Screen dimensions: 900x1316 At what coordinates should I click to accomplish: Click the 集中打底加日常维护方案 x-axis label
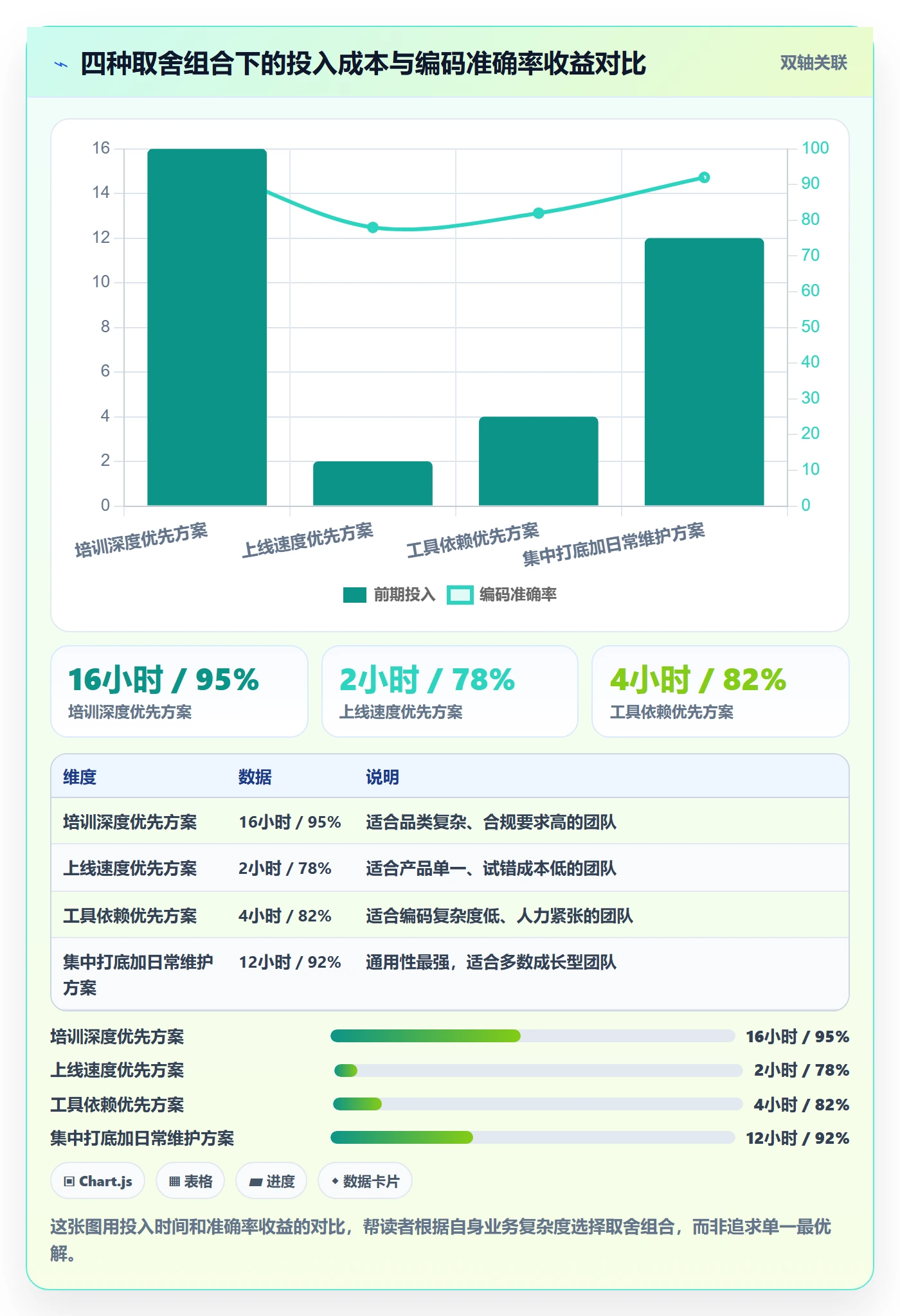[613, 545]
